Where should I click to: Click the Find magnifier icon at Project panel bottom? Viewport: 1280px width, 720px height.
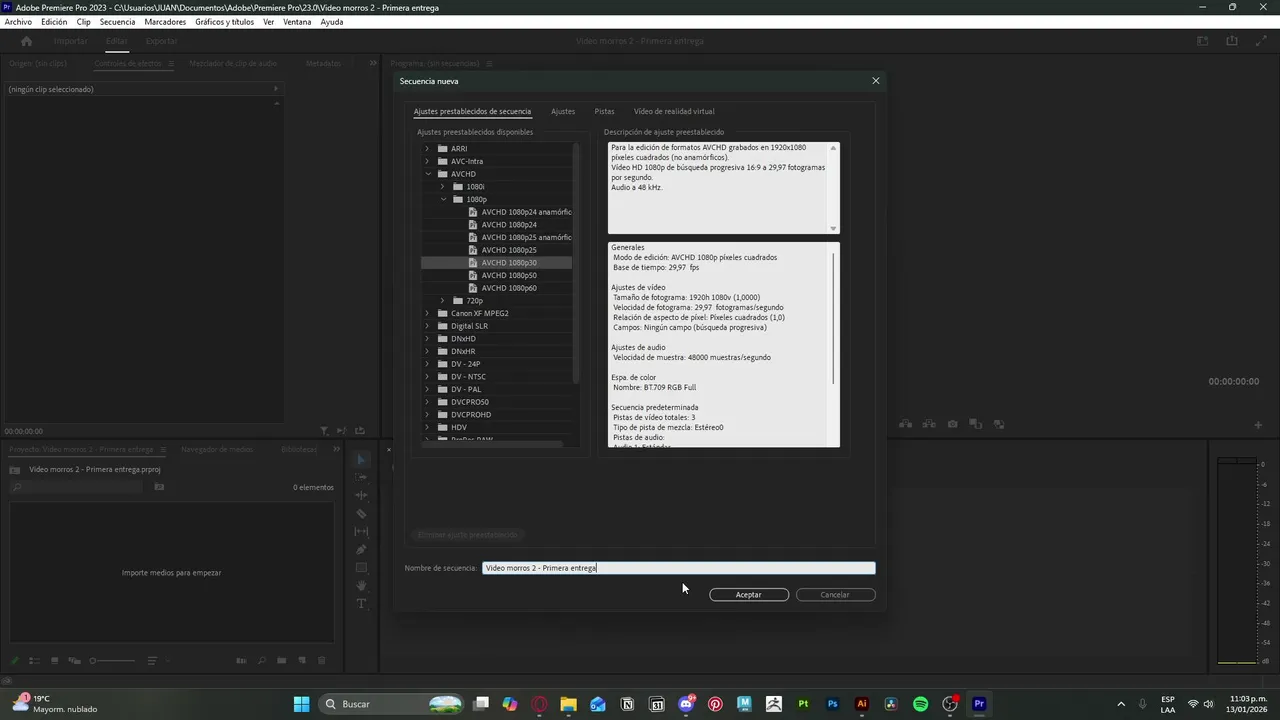click(x=262, y=660)
